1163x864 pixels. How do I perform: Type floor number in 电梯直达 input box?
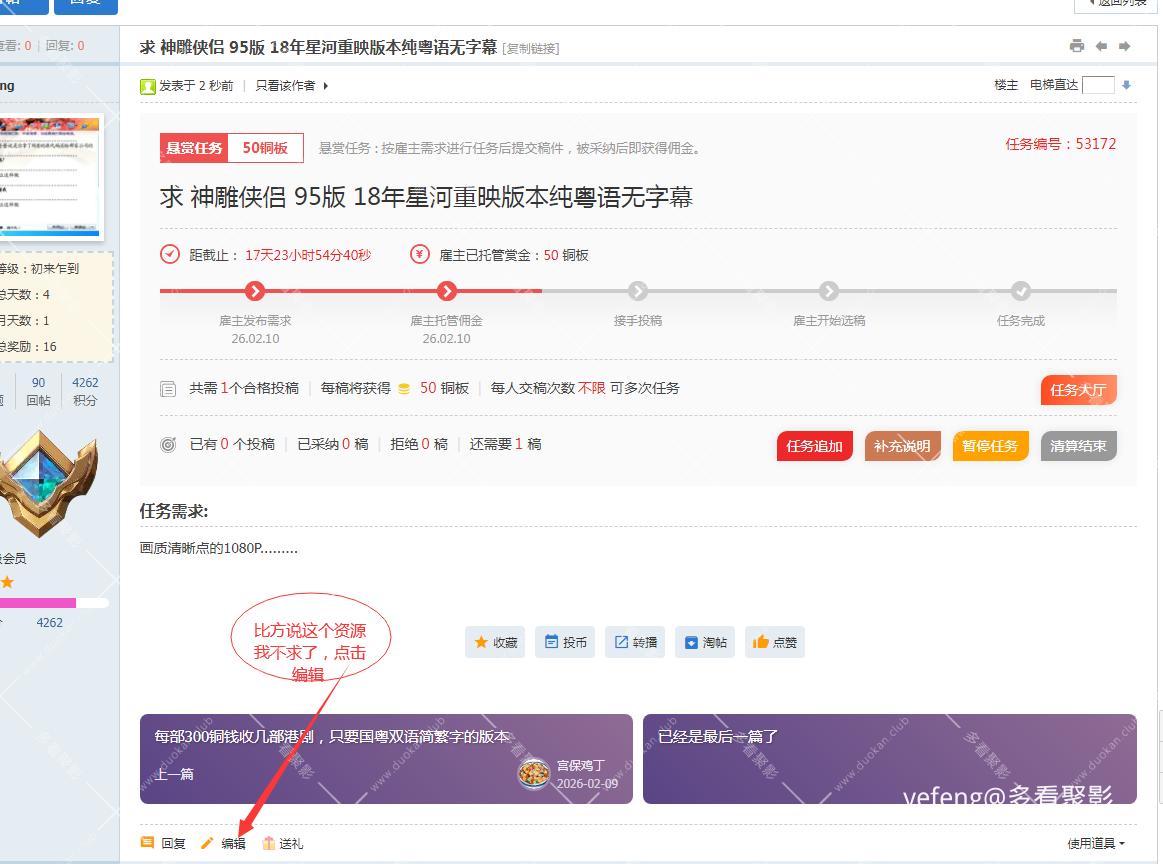pyautogui.click(x=1098, y=86)
